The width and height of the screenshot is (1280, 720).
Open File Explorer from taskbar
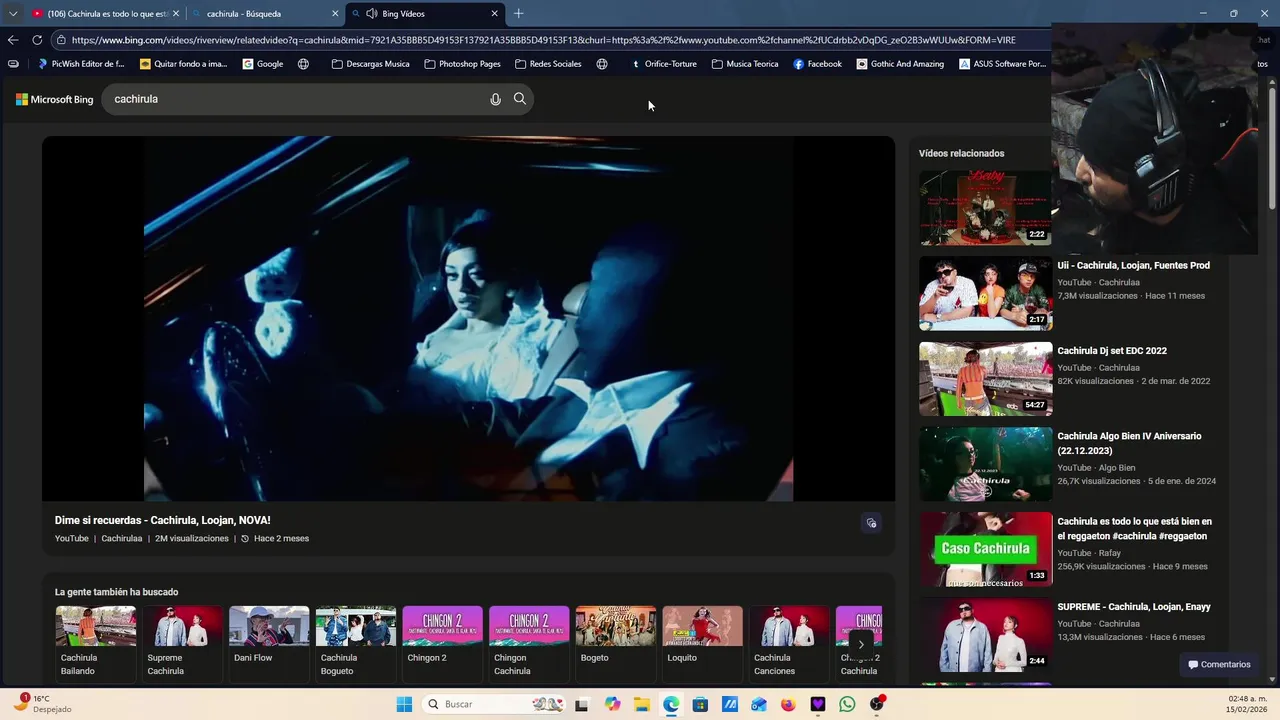point(641,704)
